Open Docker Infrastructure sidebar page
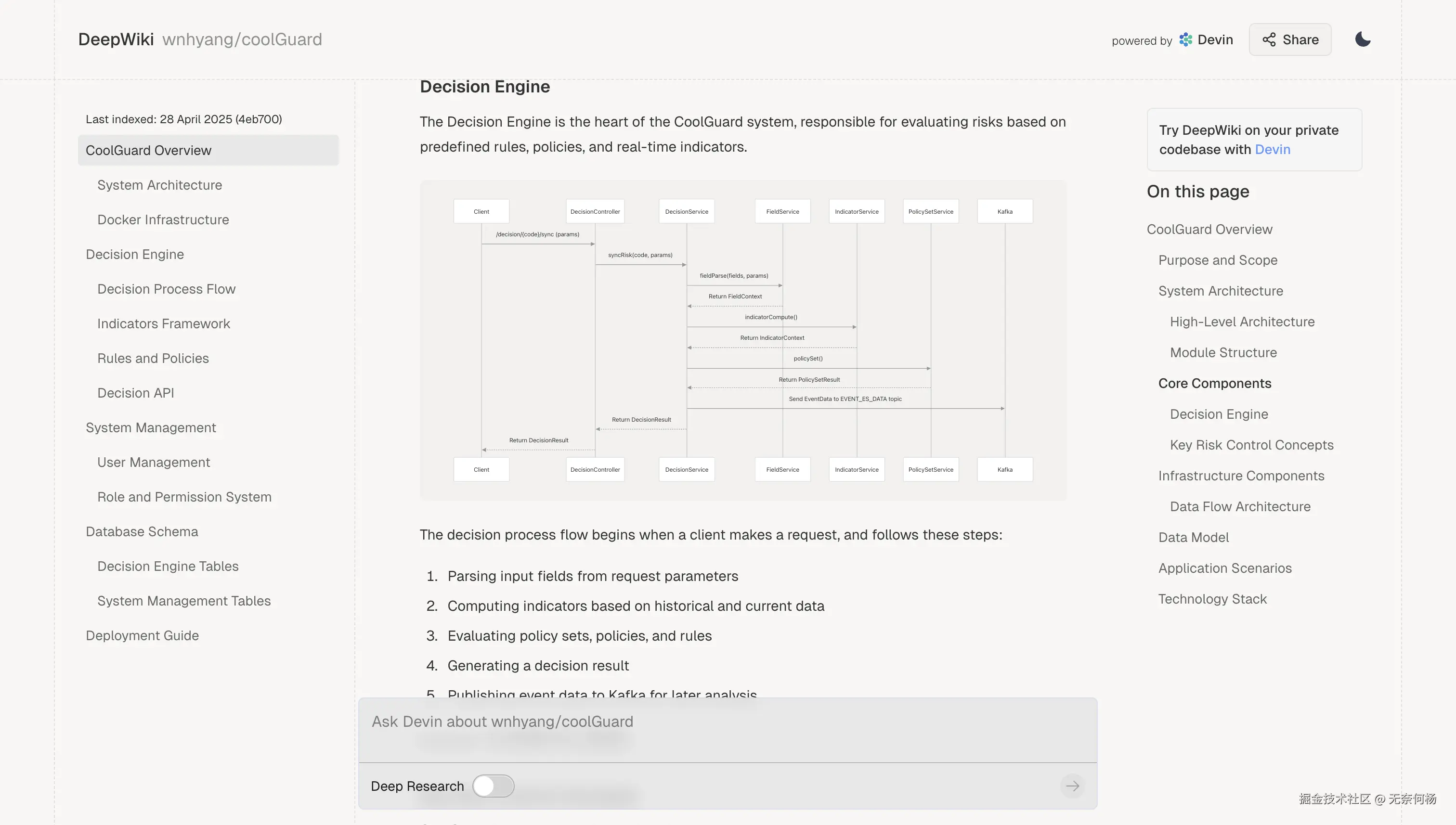1456x825 pixels. (x=163, y=220)
